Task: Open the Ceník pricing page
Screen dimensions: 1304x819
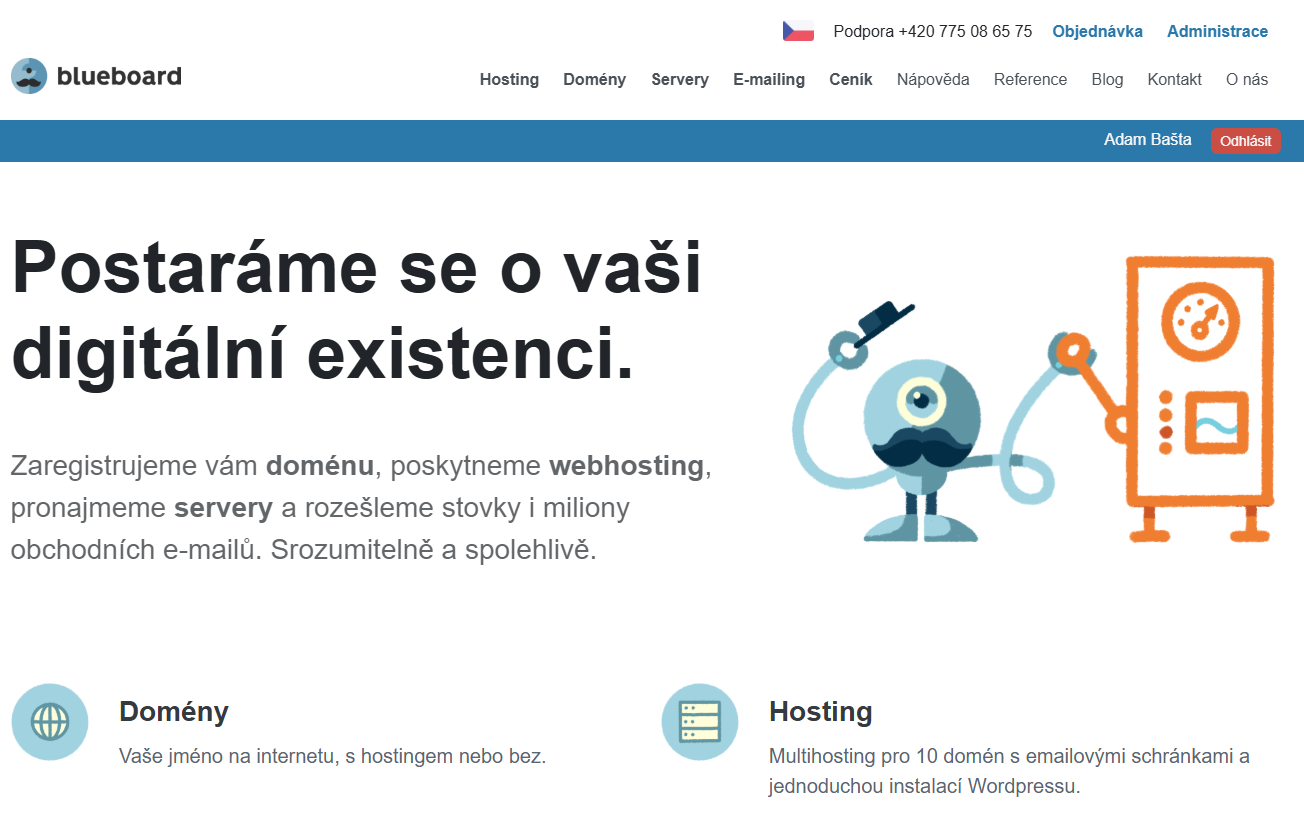Action: (851, 80)
